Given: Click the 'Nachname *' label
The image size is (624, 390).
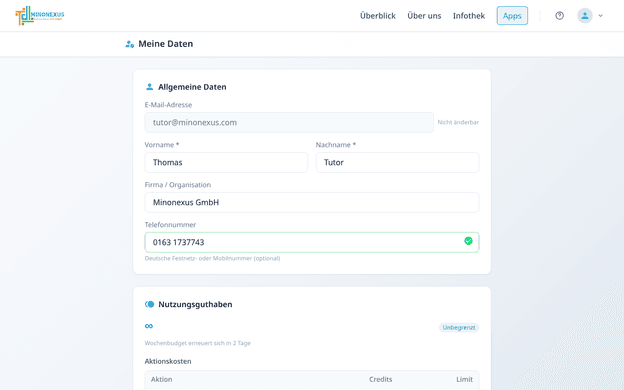Looking at the screenshot, I should [336, 145].
